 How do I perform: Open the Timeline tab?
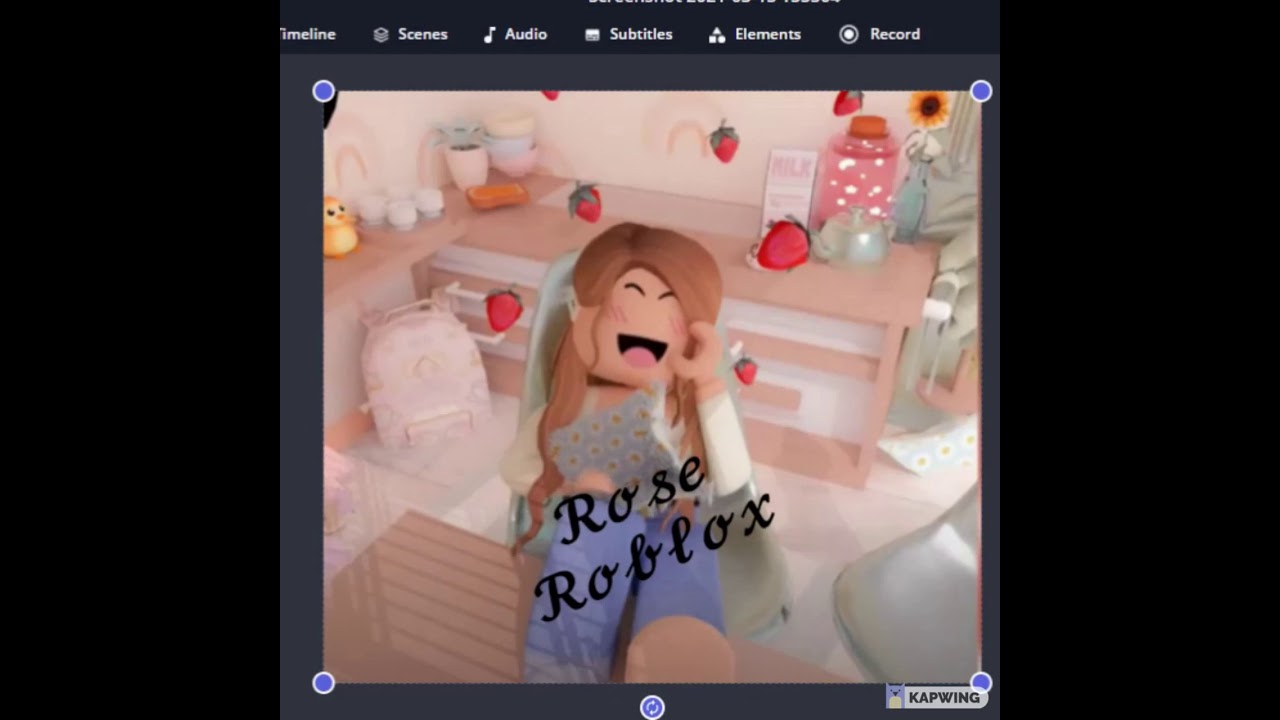pyautogui.click(x=308, y=34)
